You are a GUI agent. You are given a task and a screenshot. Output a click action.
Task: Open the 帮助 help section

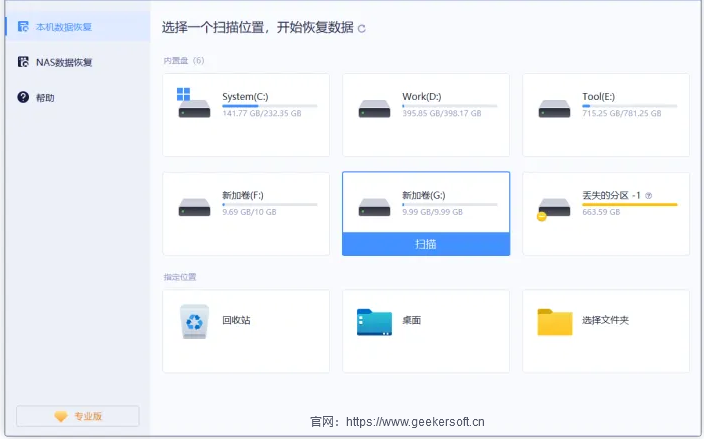click(44, 98)
